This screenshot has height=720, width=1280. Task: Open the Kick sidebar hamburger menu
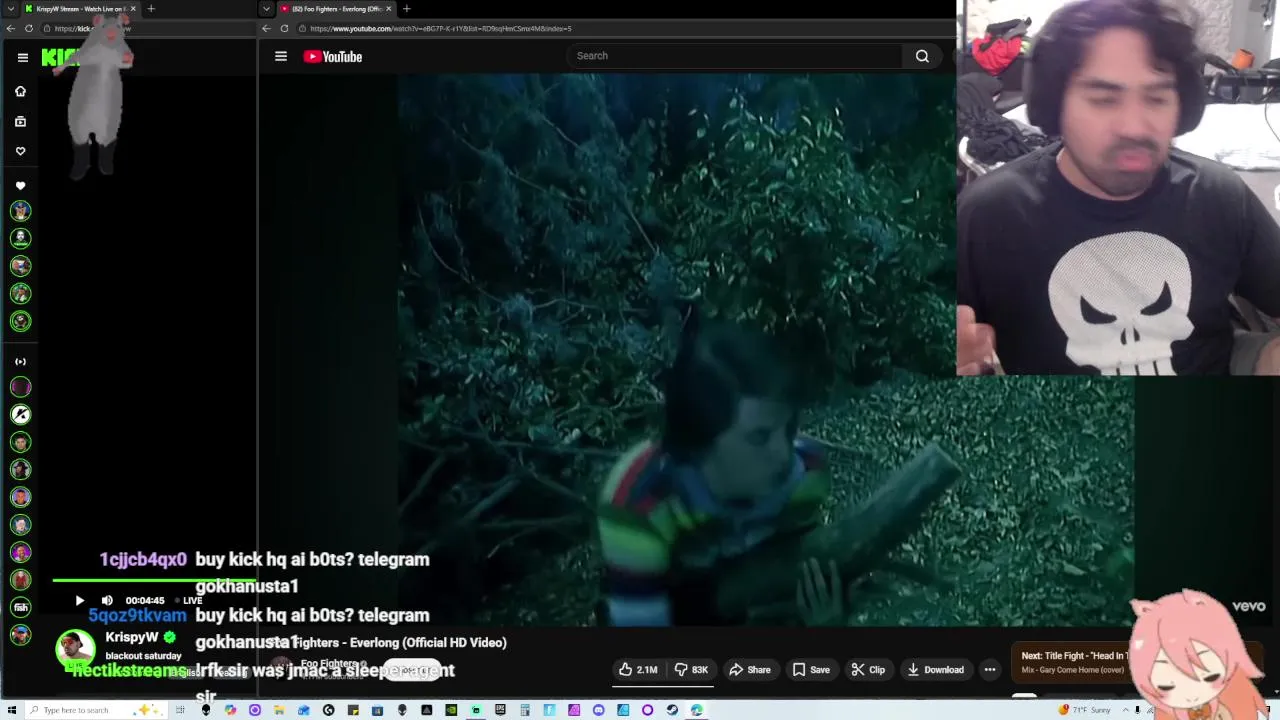point(23,57)
